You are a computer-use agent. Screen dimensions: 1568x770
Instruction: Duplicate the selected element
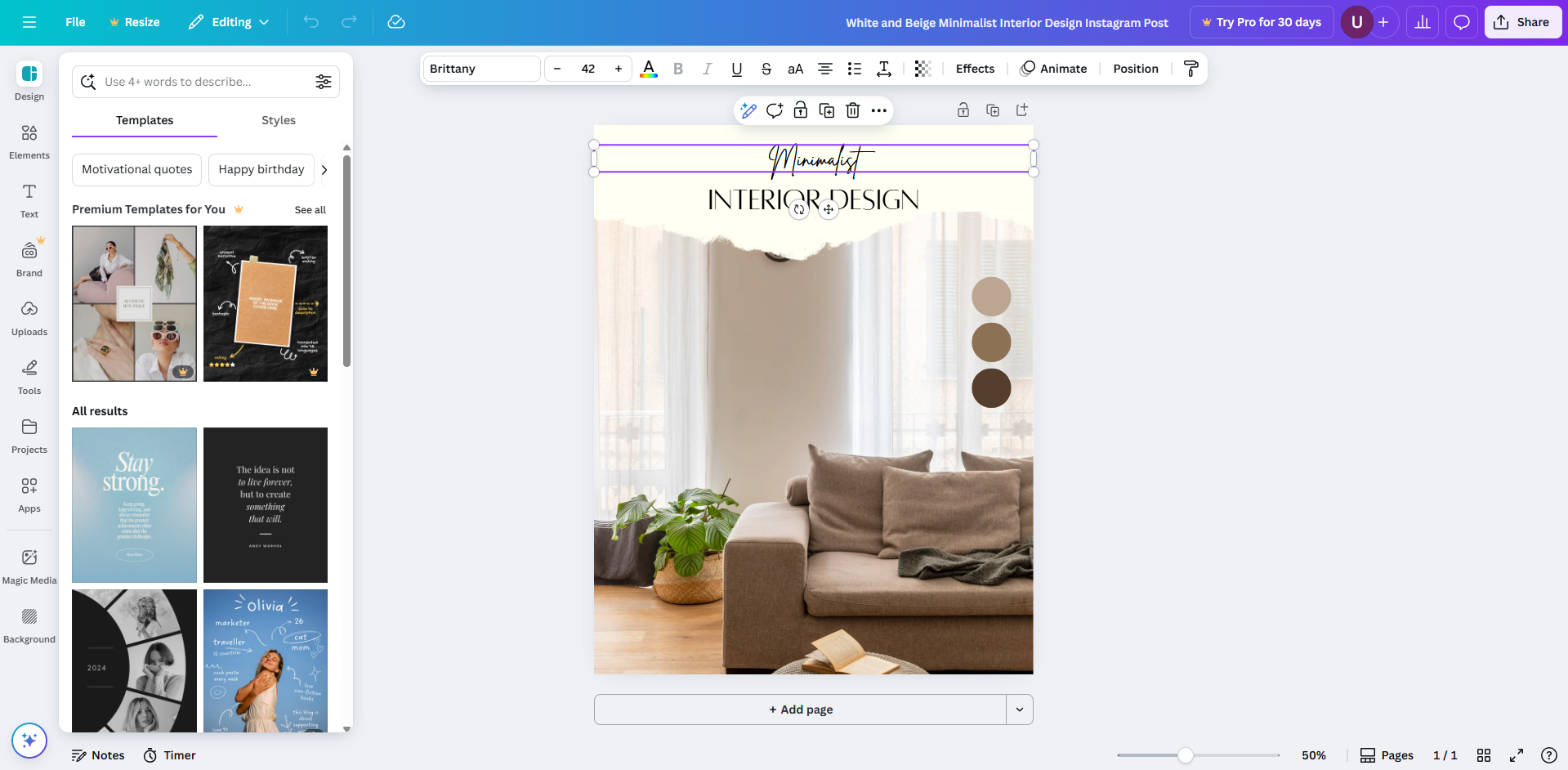826,110
